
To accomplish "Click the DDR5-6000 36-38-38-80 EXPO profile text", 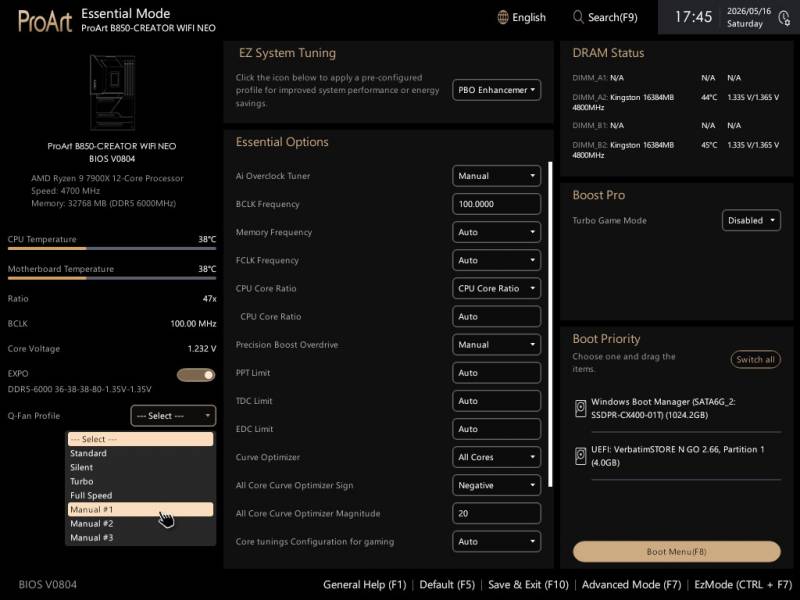I will click(x=80, y=389).
